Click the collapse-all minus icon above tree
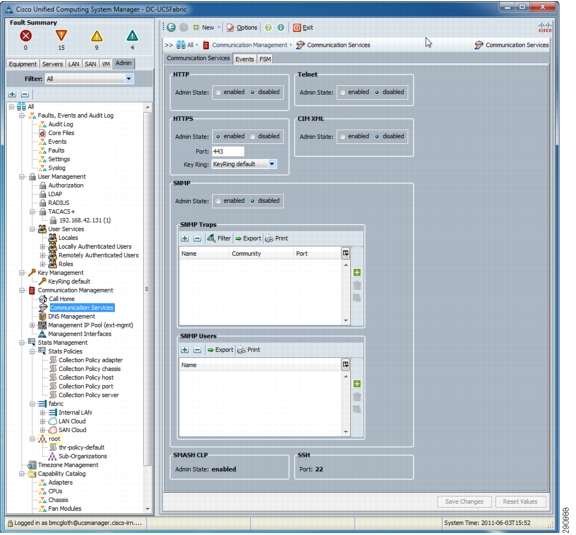The width and height of the screenshot is (576, 535). pos(25,94)
